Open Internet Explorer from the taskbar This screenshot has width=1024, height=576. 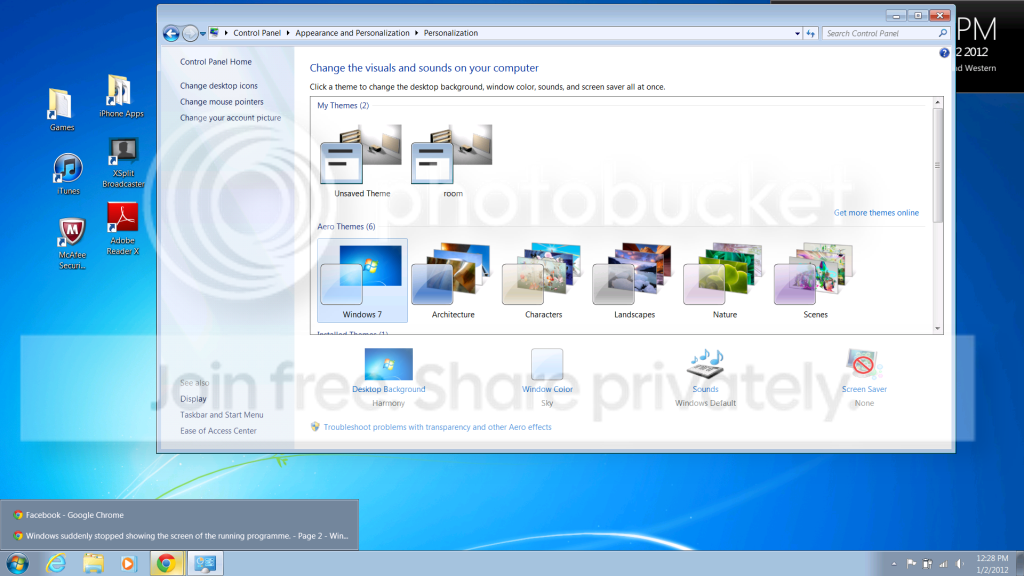57,563
